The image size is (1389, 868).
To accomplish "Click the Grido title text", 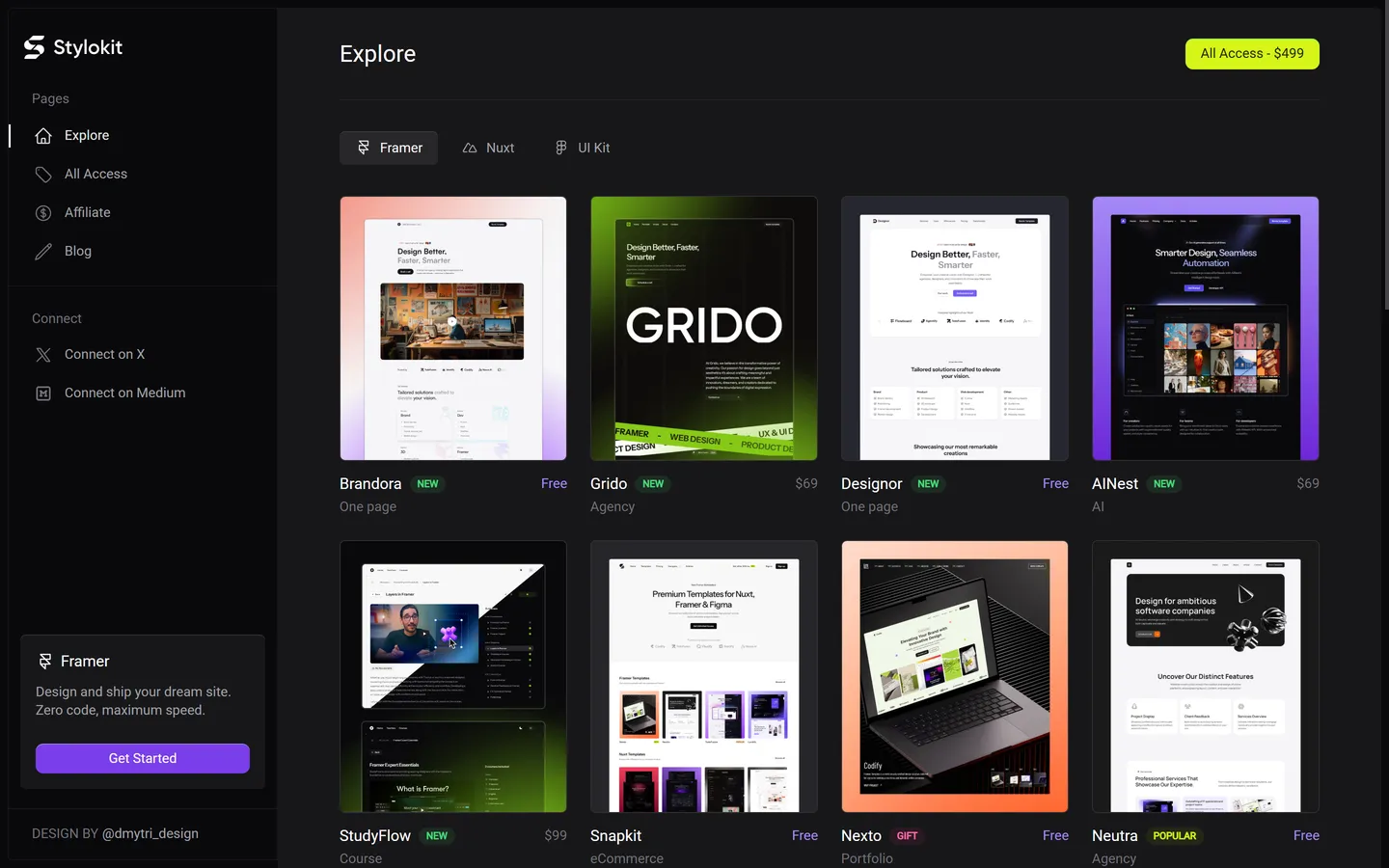I will point(609,484).
